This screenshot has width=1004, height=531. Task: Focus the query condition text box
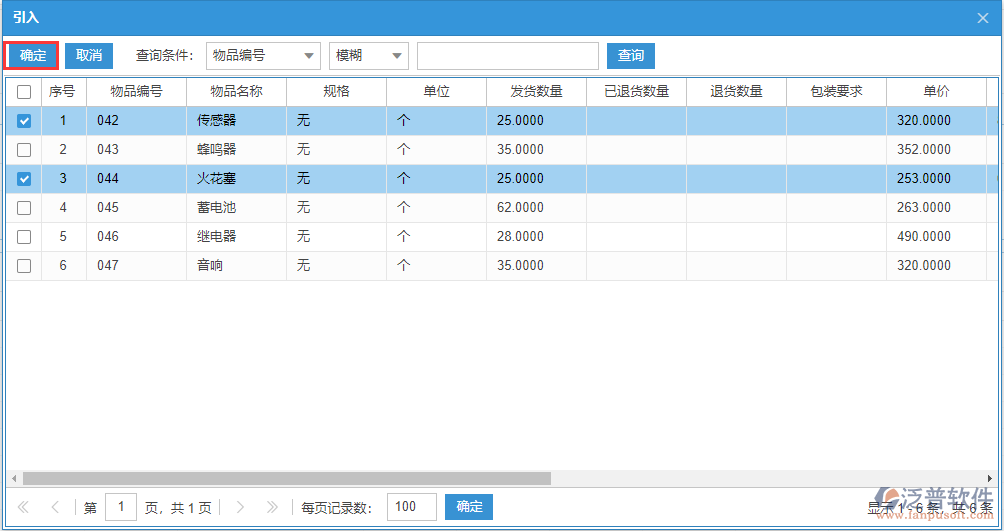click(x=508, y=56)
